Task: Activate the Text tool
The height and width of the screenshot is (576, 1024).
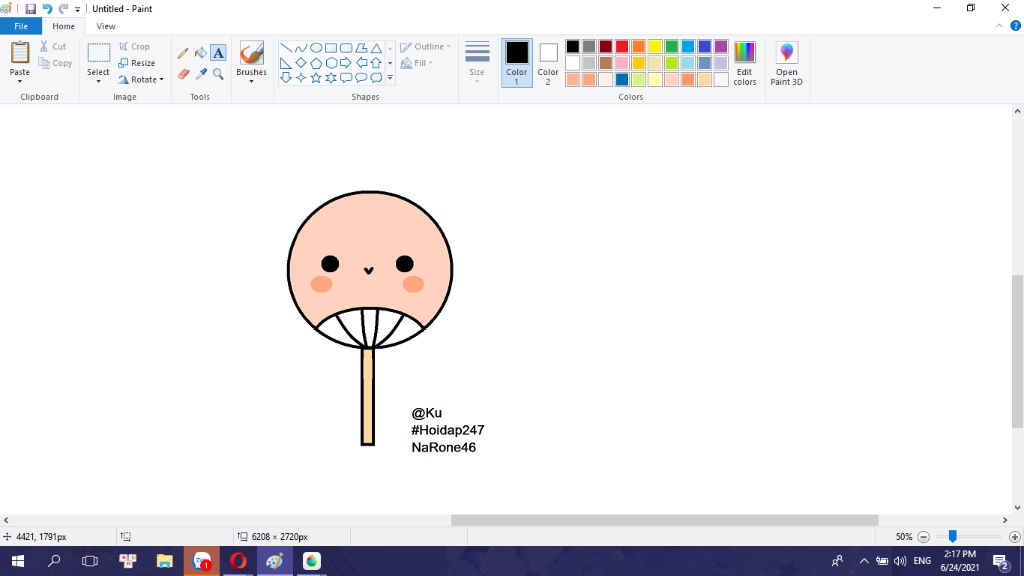Action: click(218, 53)
